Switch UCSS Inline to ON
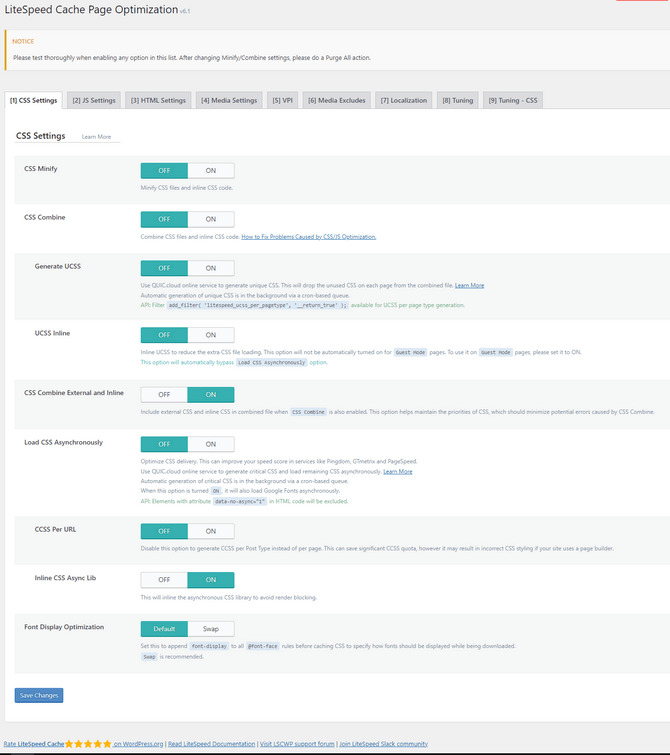The image size is (670, 755). 211,334
